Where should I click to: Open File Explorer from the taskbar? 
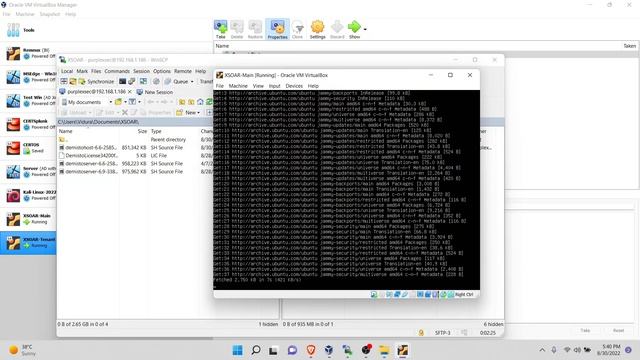[384, 350]
